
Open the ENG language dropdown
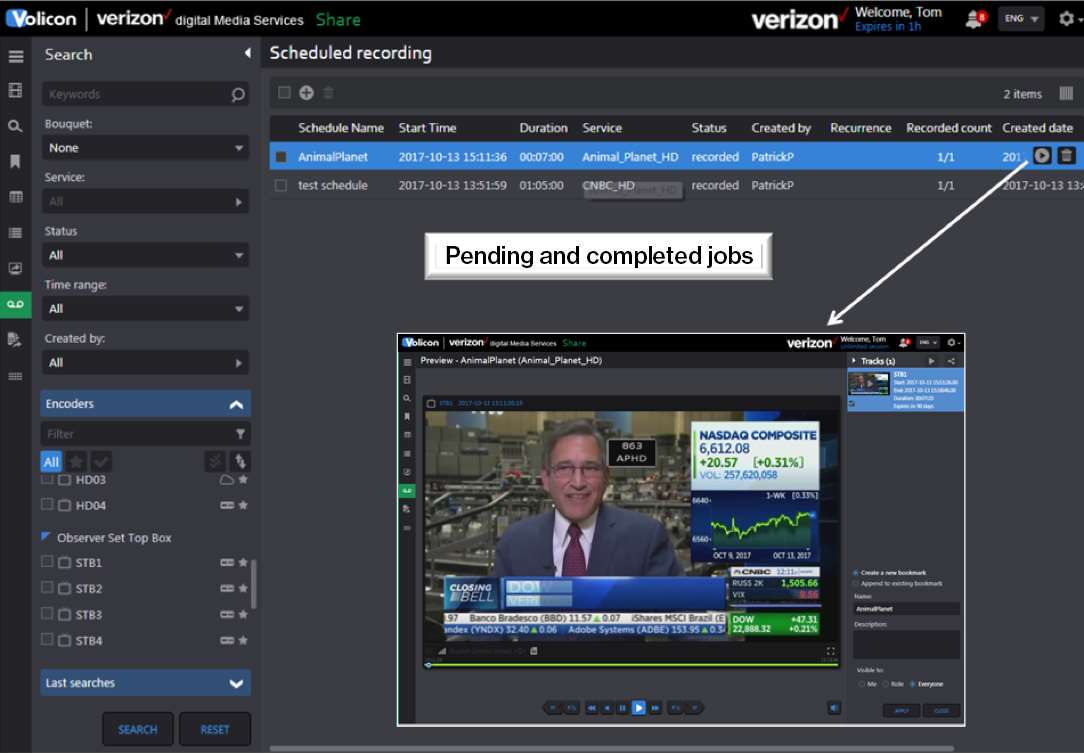1022,19
